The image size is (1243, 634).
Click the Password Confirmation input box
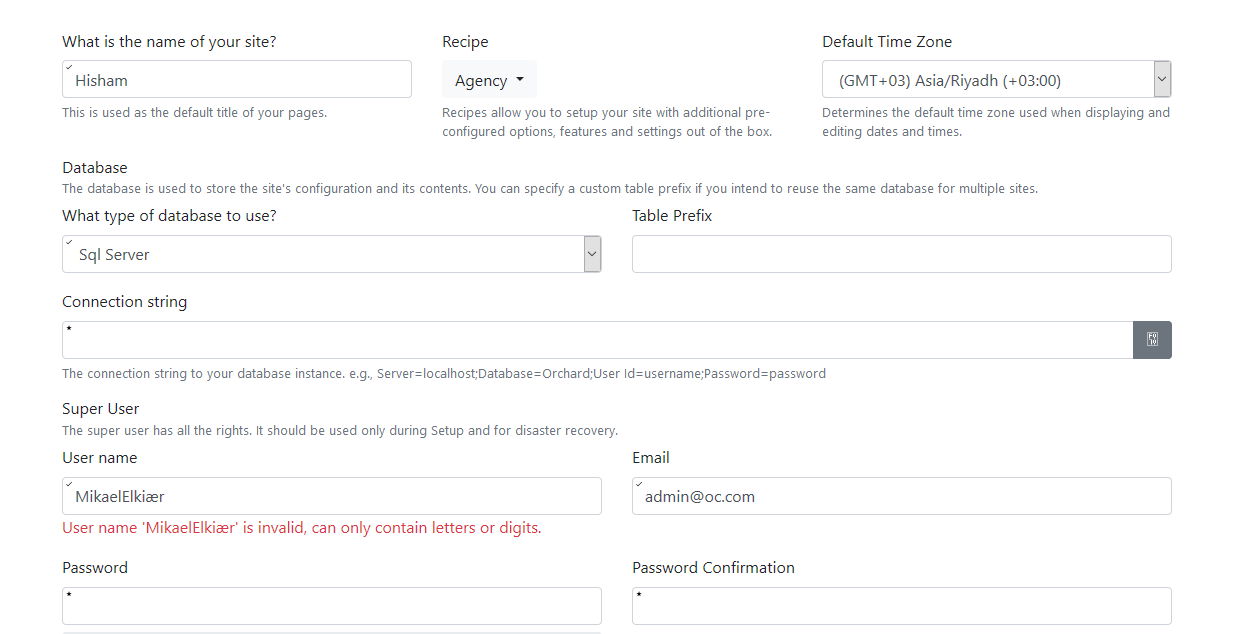pyautogui.click(x=900, y=606)
